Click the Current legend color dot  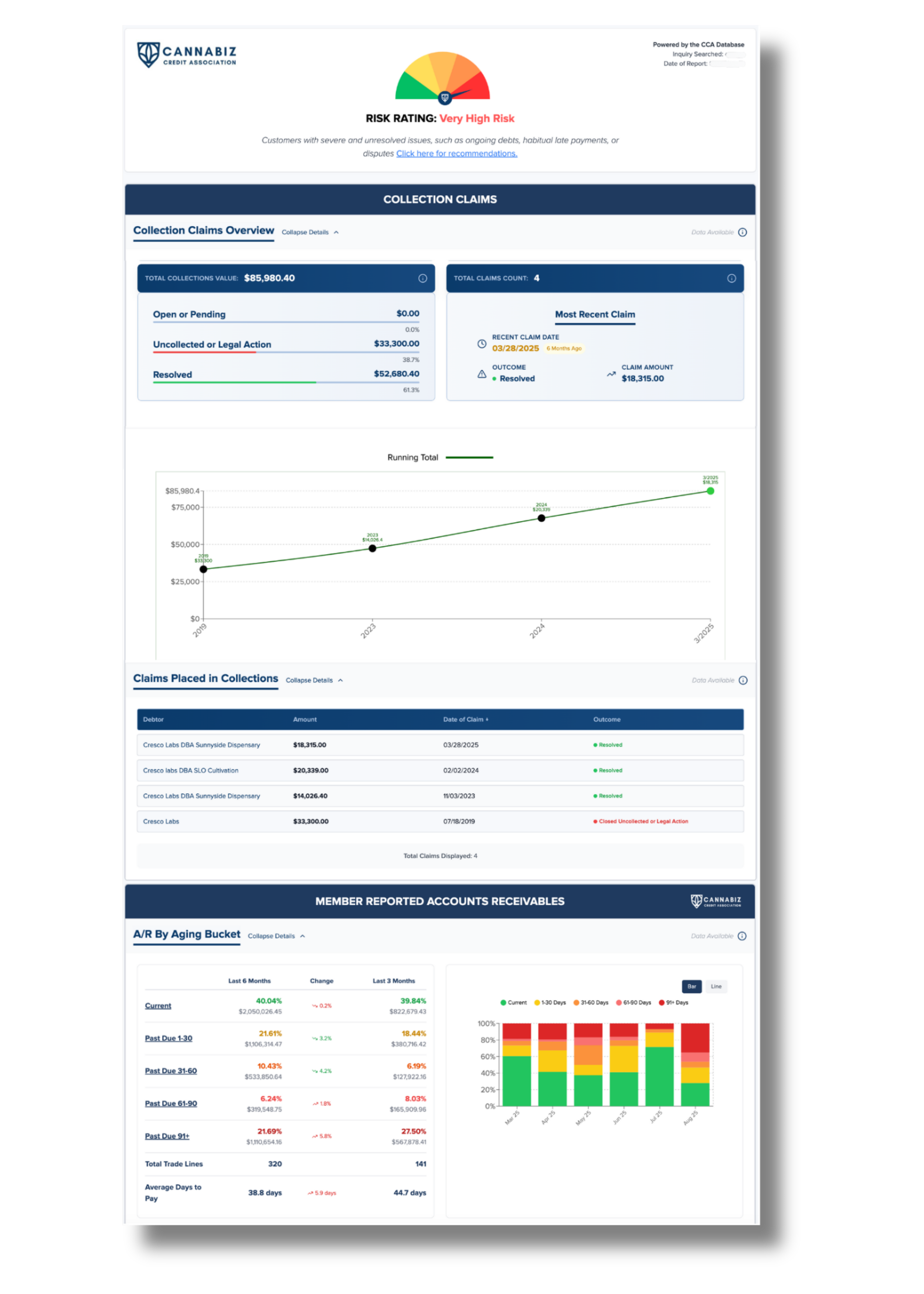(x=503, y=1003)
